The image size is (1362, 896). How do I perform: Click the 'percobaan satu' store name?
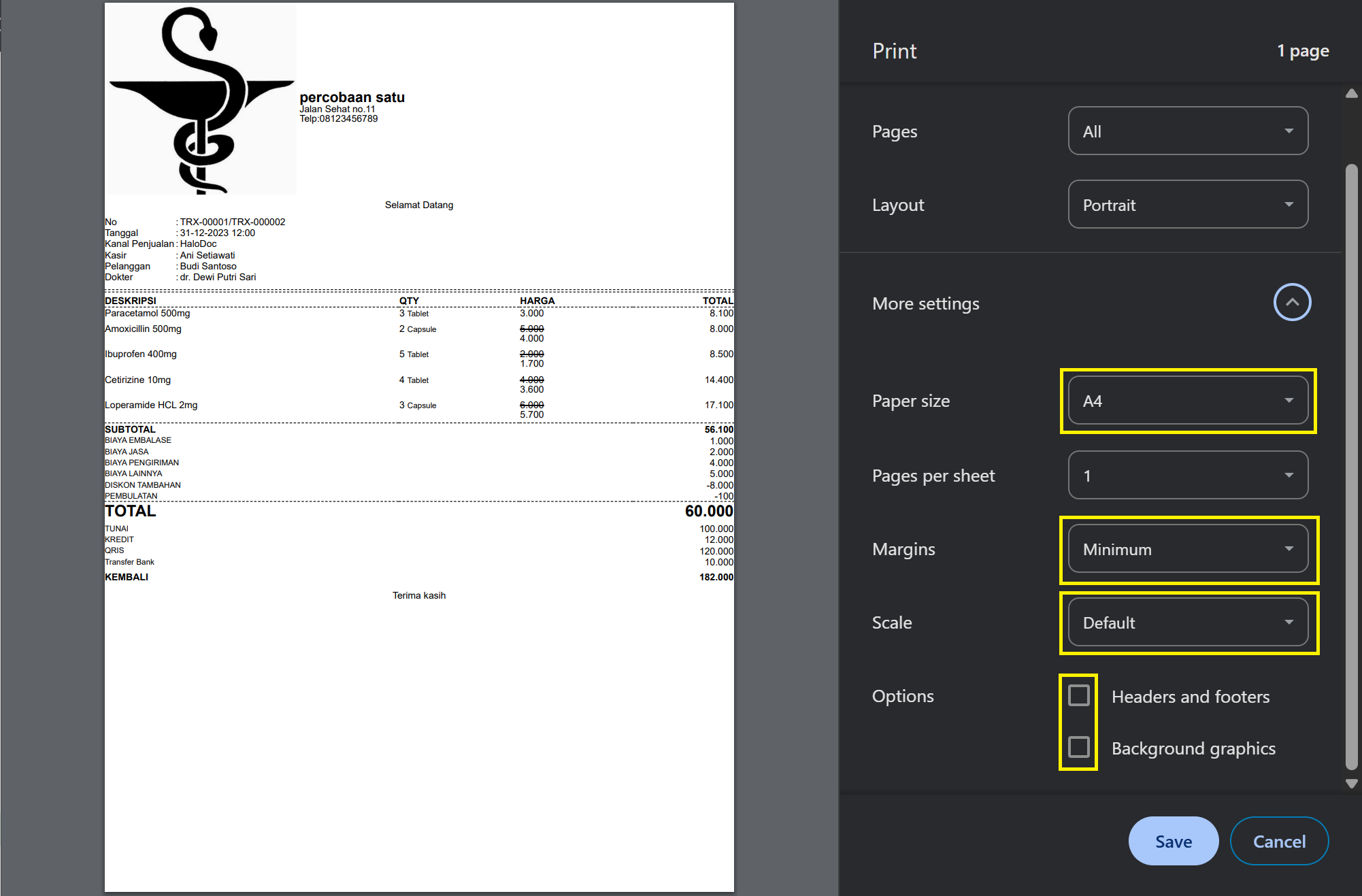(x=352, y=97)
